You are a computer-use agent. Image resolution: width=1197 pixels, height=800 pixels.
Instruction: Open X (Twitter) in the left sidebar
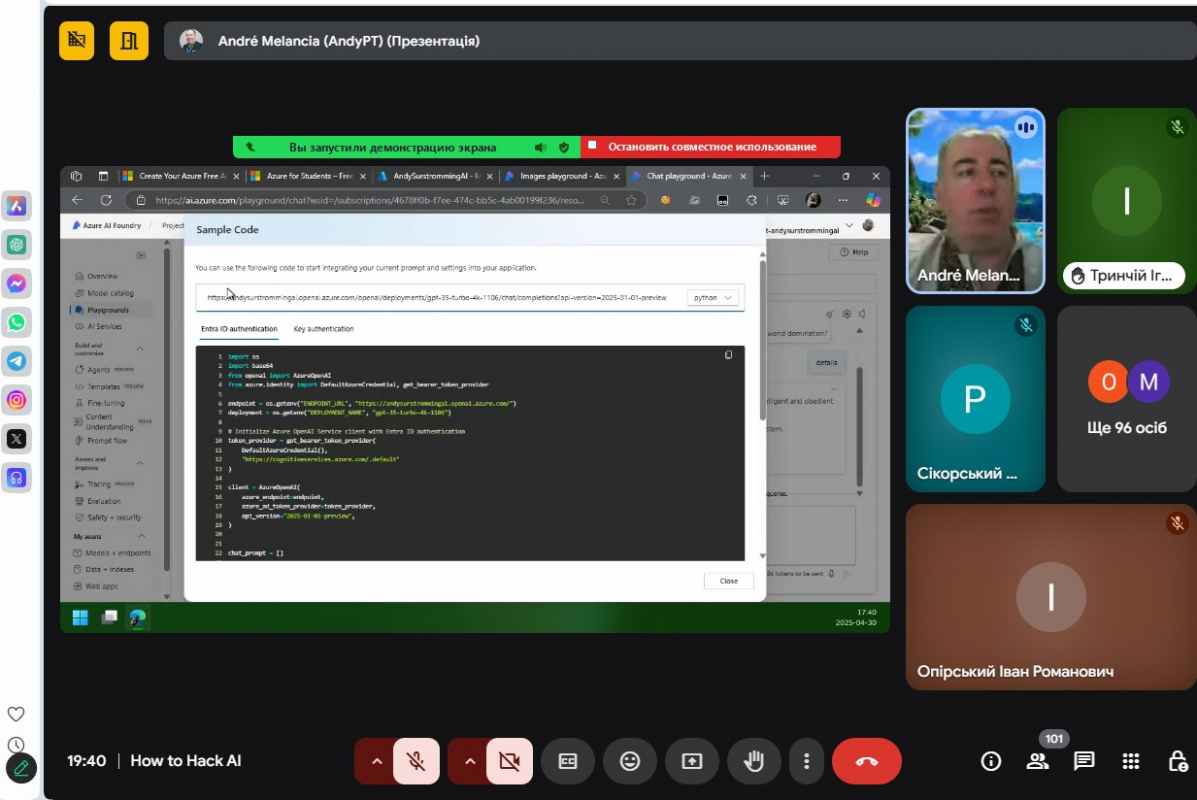coord(17,439)
